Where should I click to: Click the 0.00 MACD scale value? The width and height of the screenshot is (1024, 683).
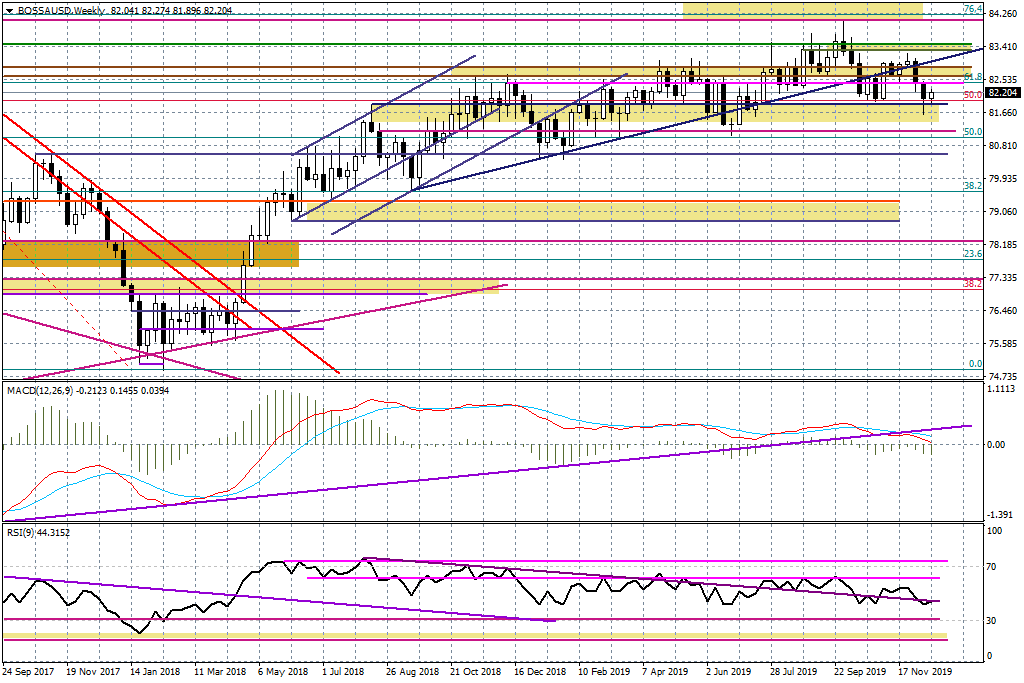[x=997, y=445]
